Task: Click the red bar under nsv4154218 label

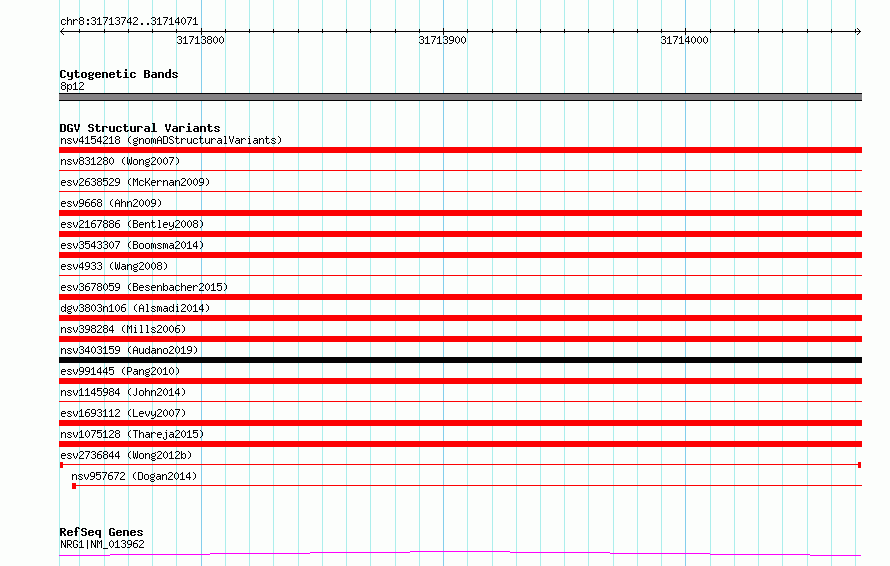Action: click(x=460, y=150)
